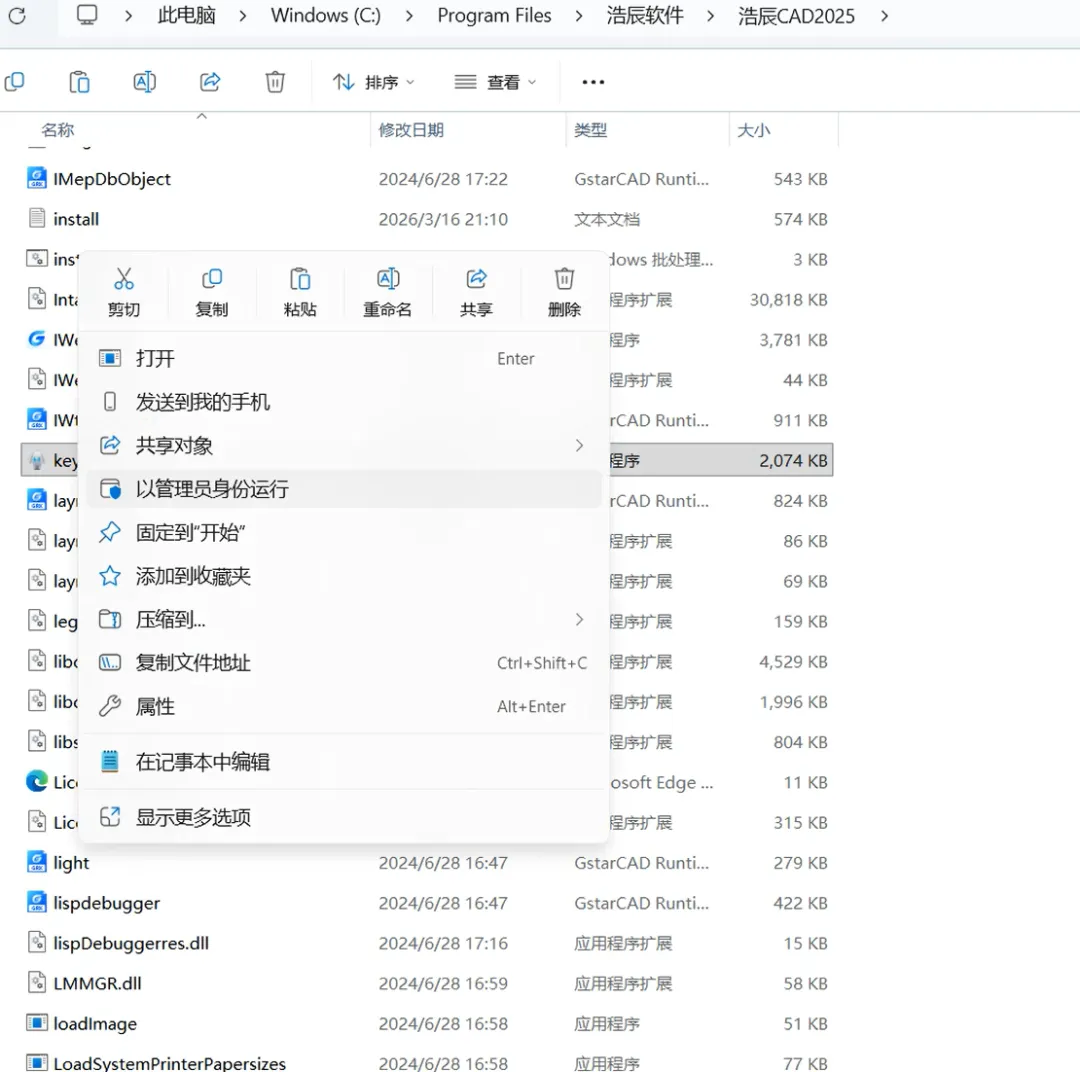
Task: Go to 浩辰软件 in the breadcrumb
Action: [x=645, y=15]
